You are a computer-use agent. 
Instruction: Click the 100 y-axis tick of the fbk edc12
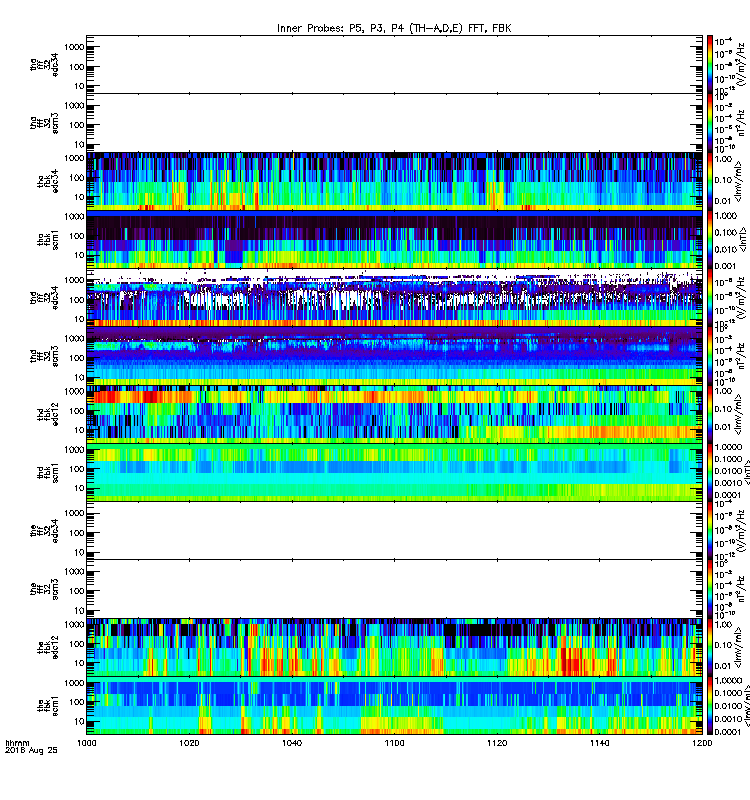pos(77,644)
